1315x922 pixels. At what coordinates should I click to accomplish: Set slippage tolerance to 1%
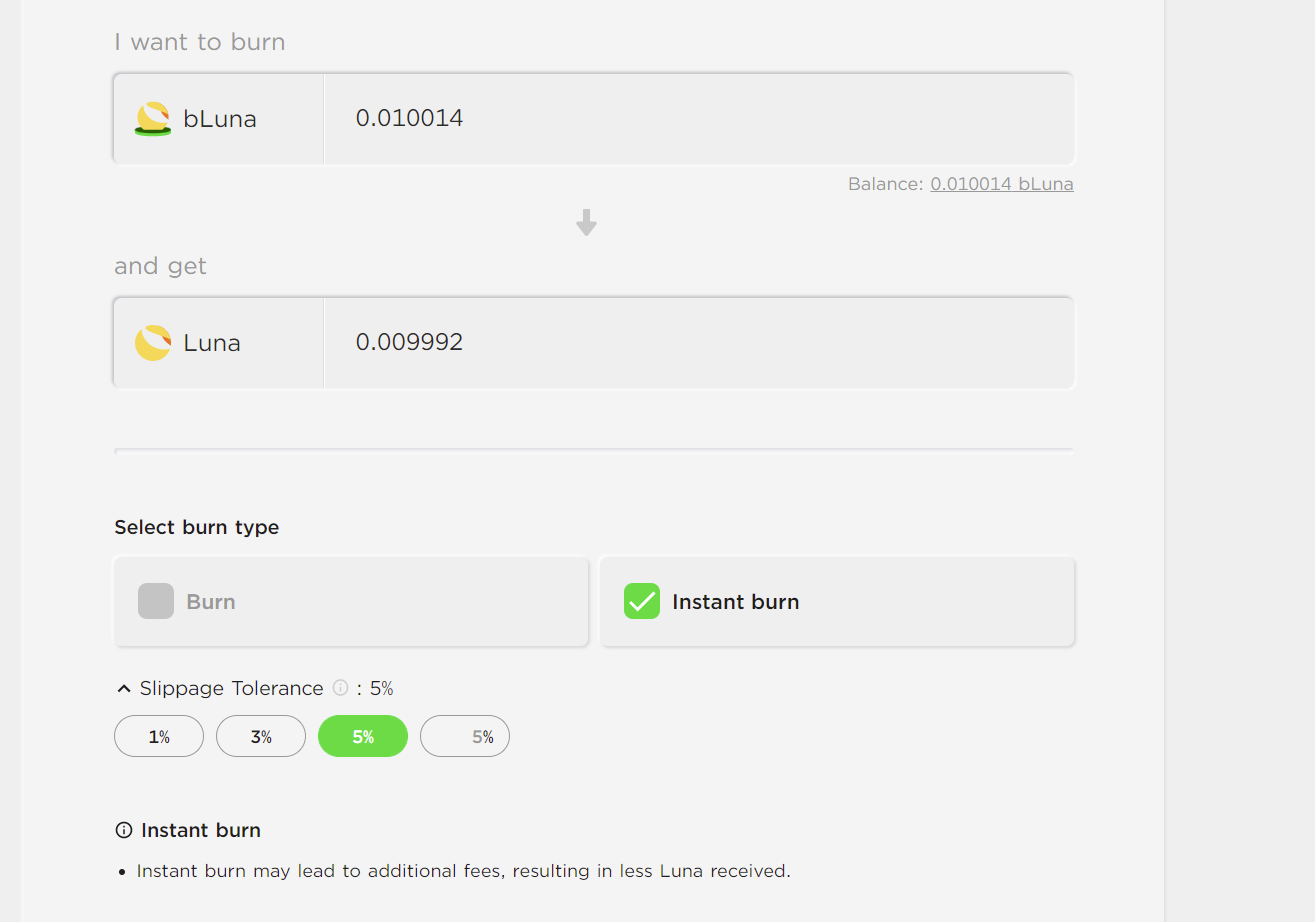159,737
